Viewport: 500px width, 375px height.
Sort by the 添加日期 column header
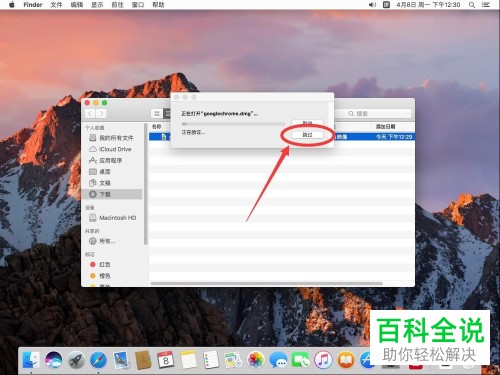(x=385, y=127)
